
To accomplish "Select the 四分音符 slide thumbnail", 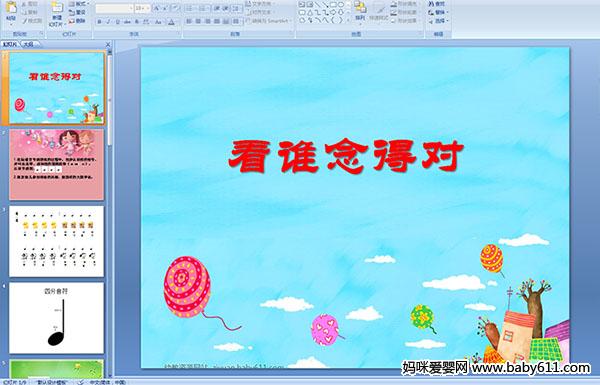I will pyautogui.click(x=56, y=318).
